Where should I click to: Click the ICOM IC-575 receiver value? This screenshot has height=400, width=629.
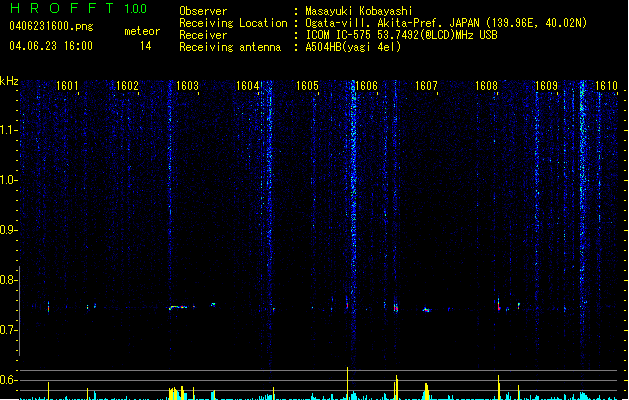[x=401, y=35]
